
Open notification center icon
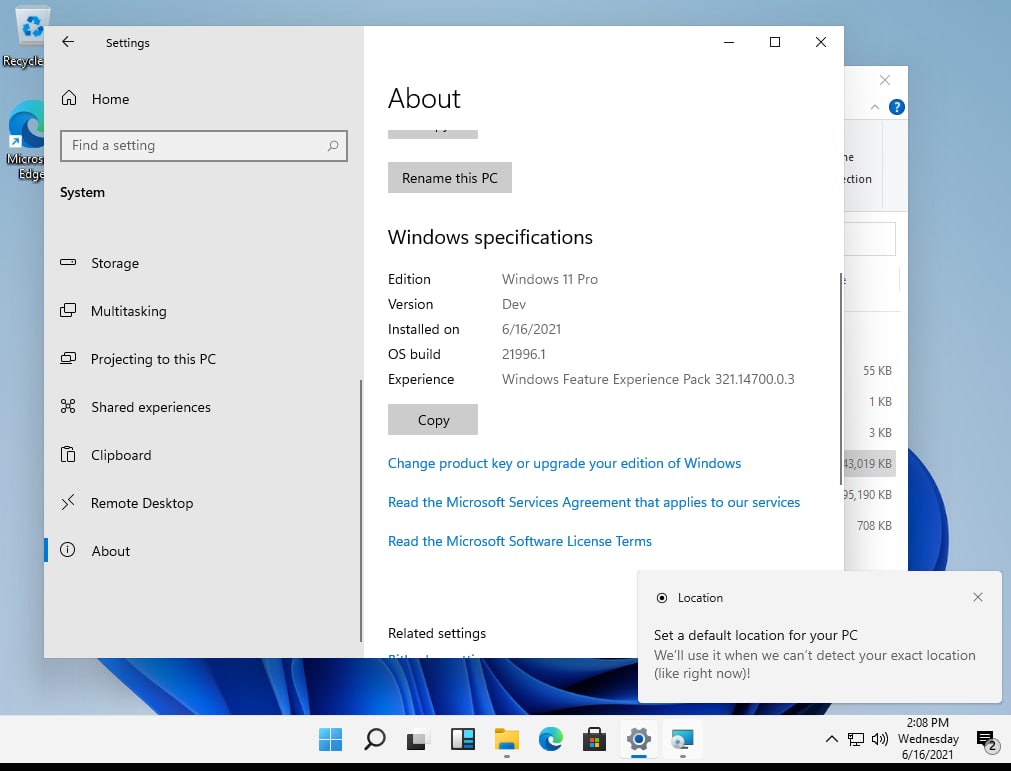[x=986, y=741]
